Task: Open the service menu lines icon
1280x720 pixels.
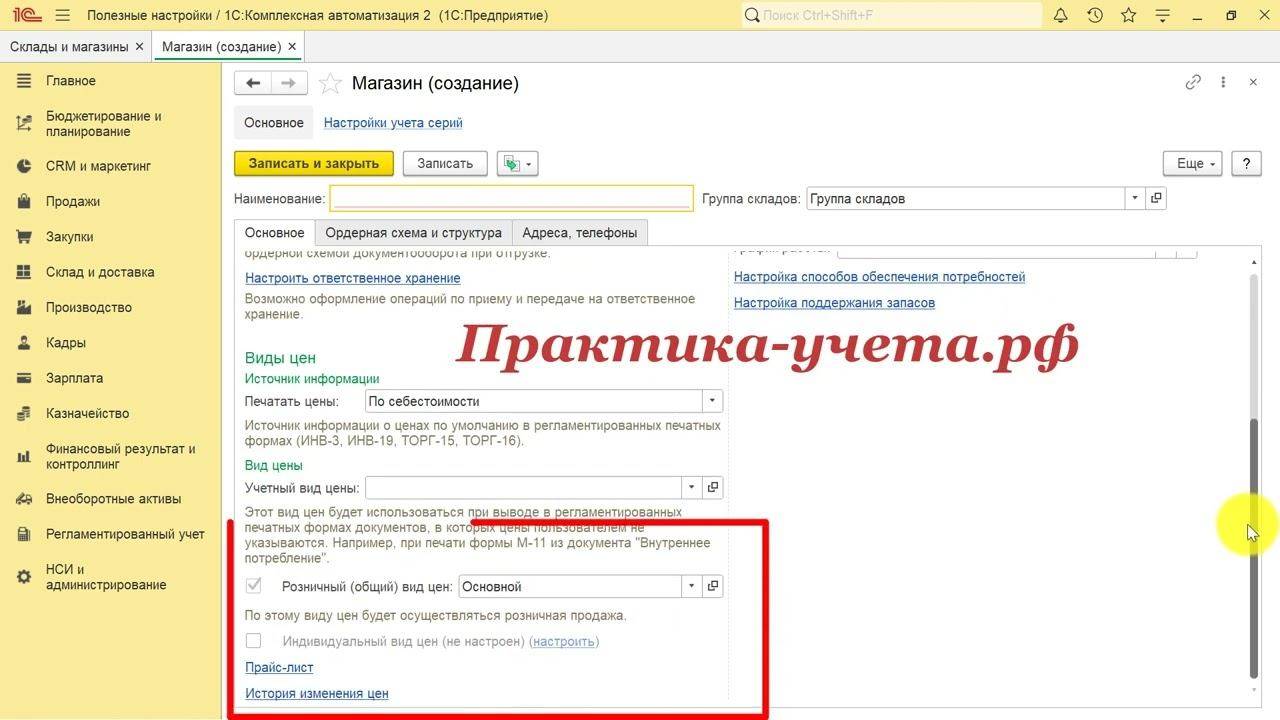Action: point(1162,15)
